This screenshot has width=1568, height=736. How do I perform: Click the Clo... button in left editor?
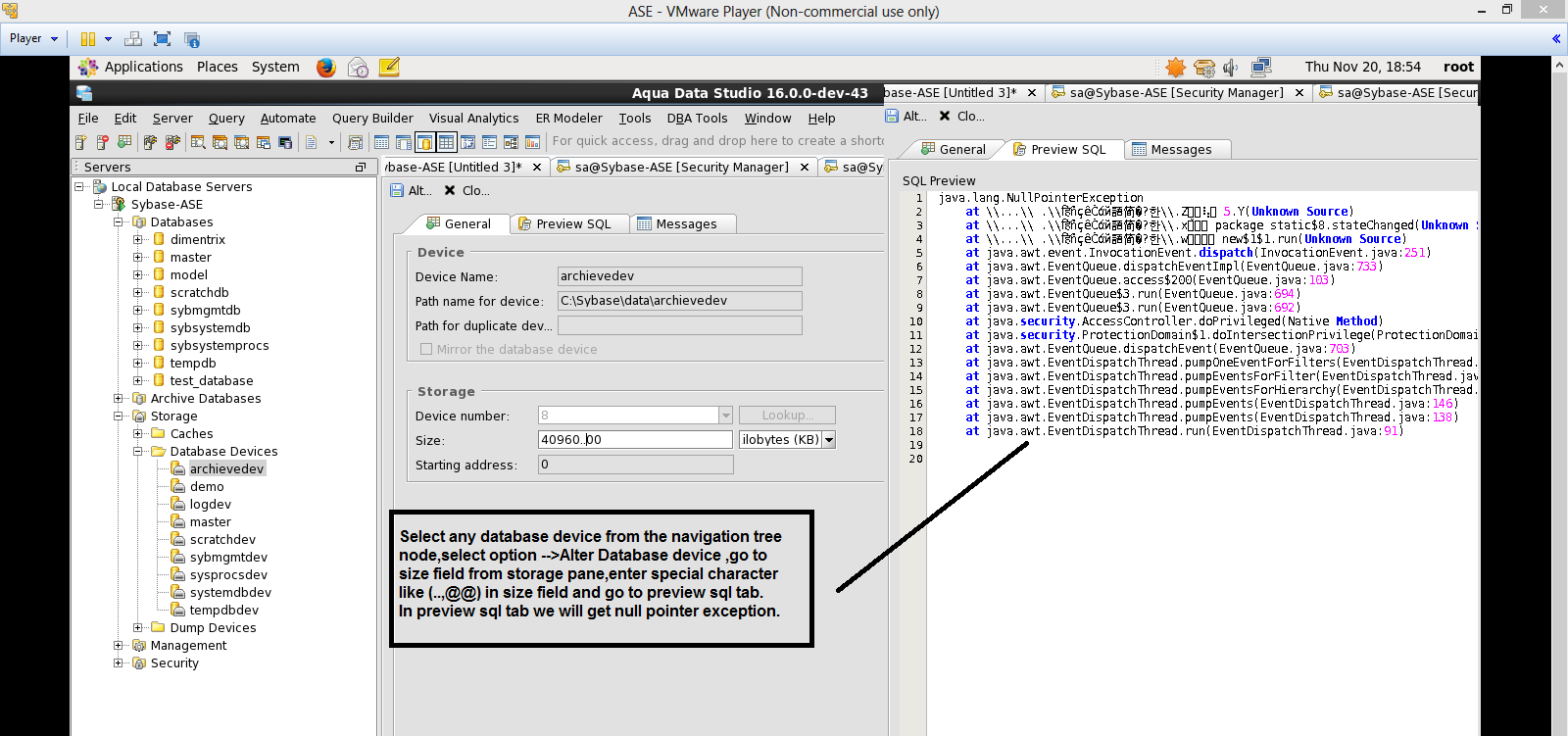pos(466,191)
